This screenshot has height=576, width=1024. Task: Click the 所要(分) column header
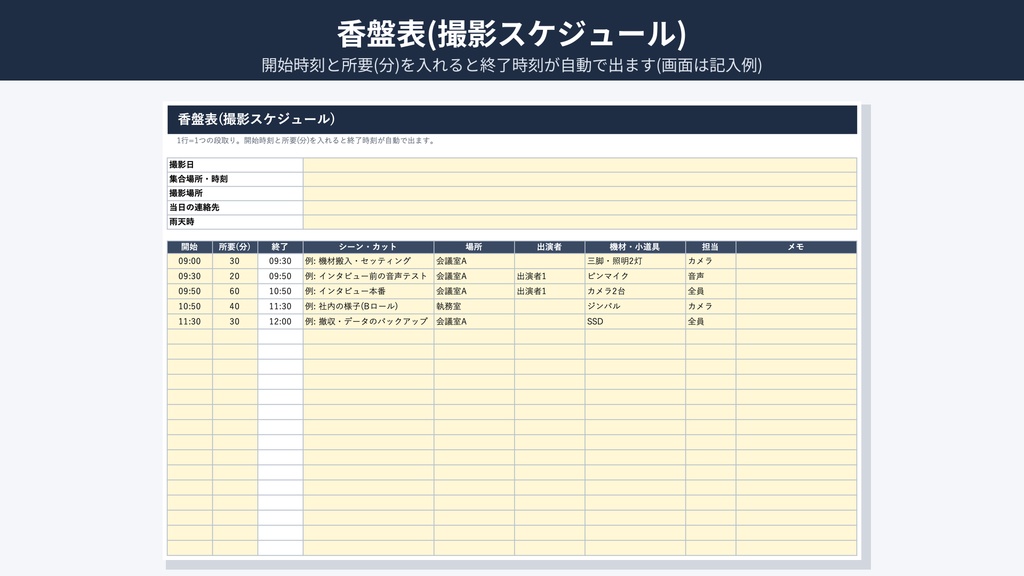234,247
